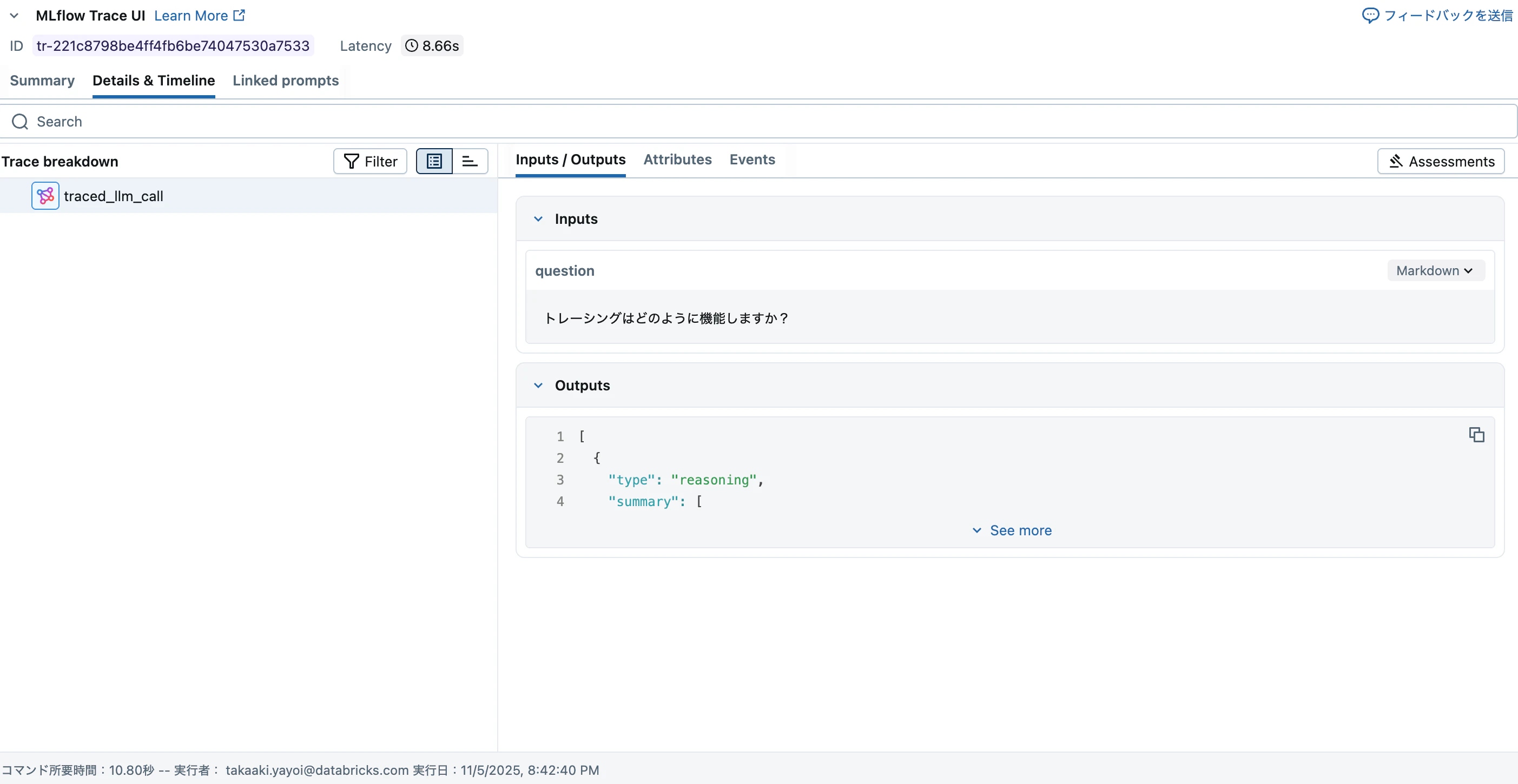The height and width of the screenshot is (784, 1518).
Task: Click the question text トレーシングはどのように機能しますか？
Action: pyautogui.click(x=666, y=318)
